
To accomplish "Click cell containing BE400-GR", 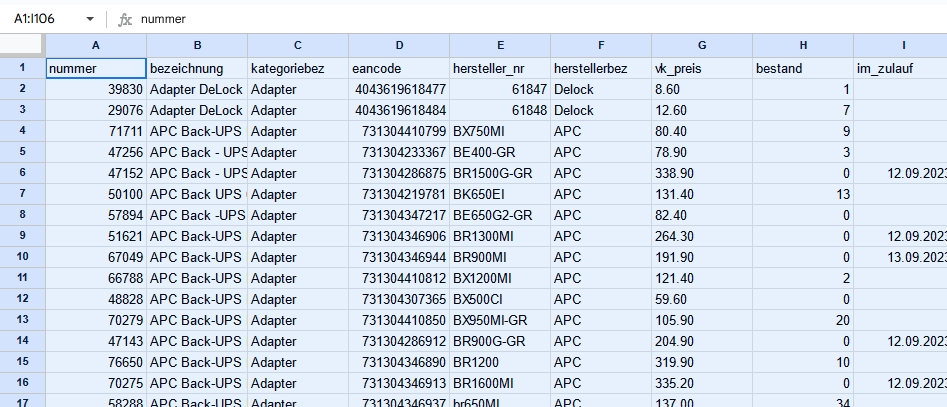I will [499, 152].
